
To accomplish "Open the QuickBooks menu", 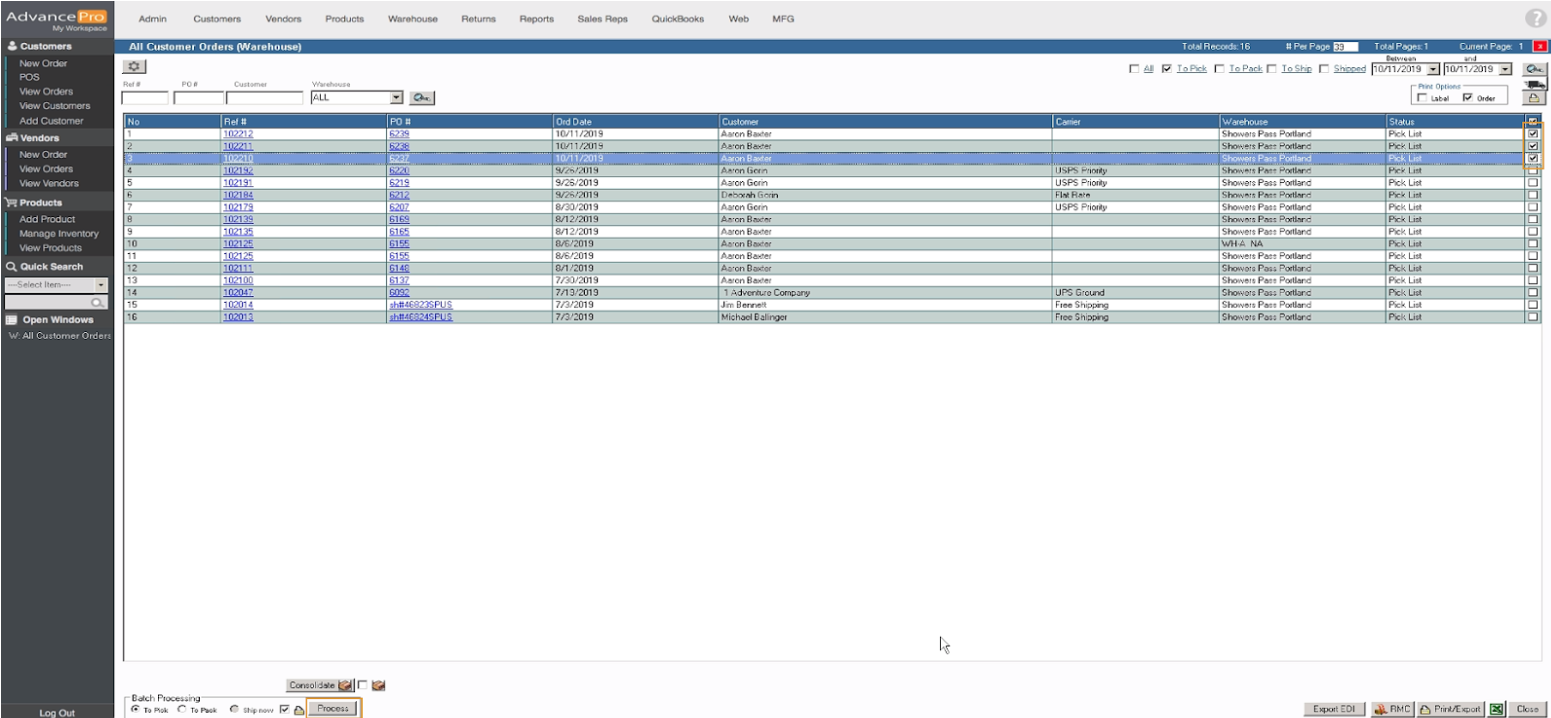I will [677, 19].
